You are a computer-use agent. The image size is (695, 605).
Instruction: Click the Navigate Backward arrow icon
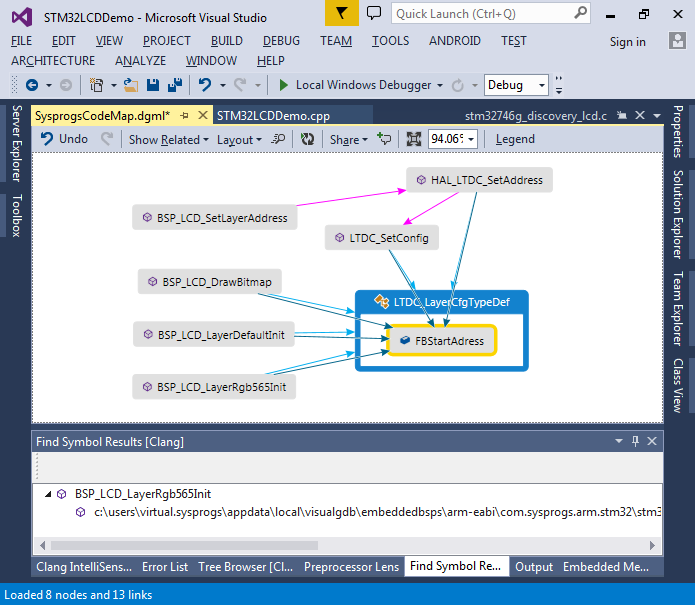coord(32,85)
